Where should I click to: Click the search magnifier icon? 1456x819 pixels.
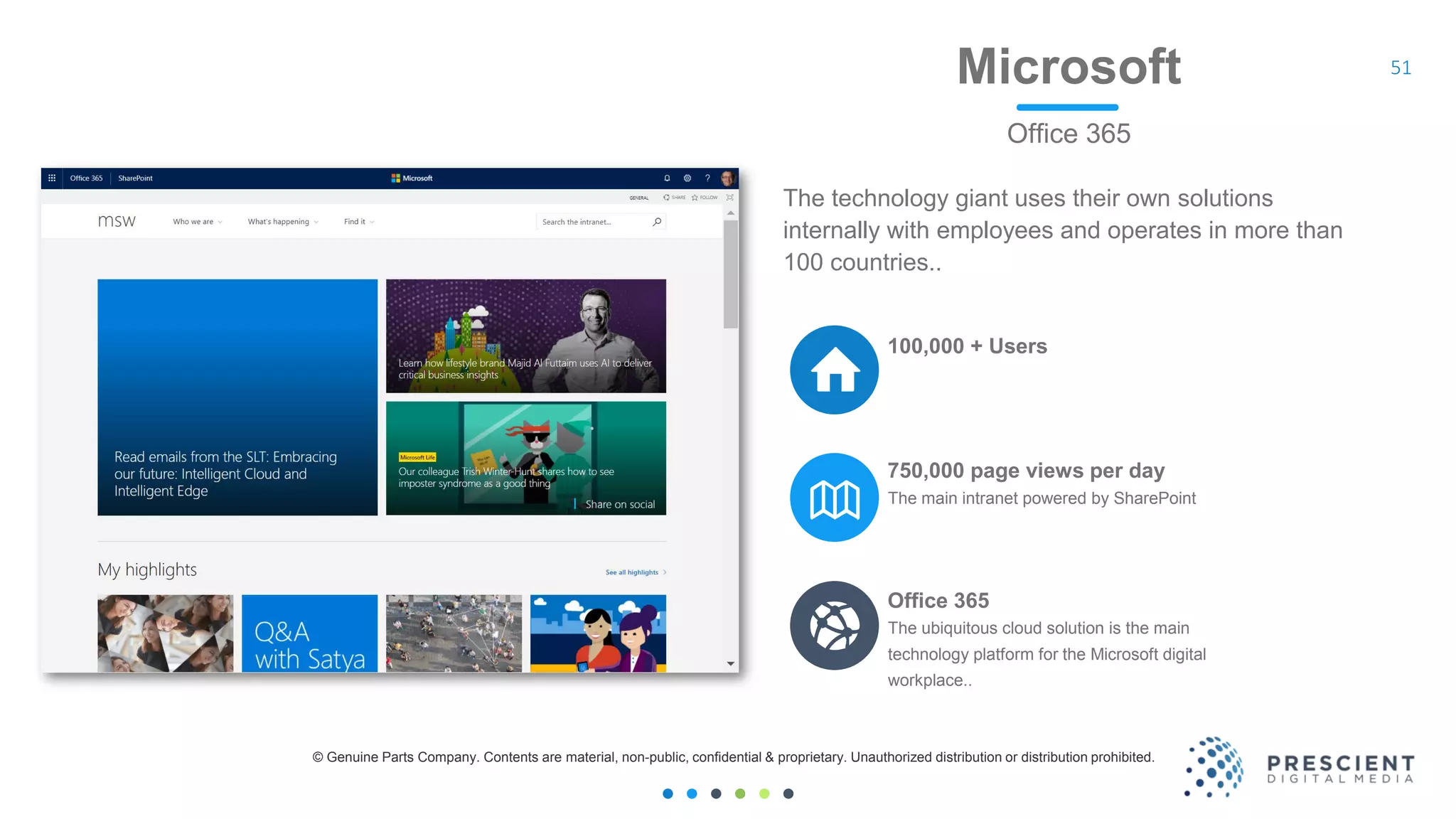(657, 222)
